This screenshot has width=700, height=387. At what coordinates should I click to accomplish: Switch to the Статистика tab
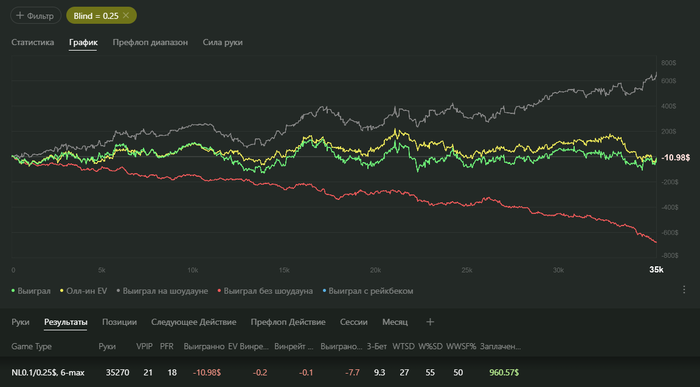point(33,42)
